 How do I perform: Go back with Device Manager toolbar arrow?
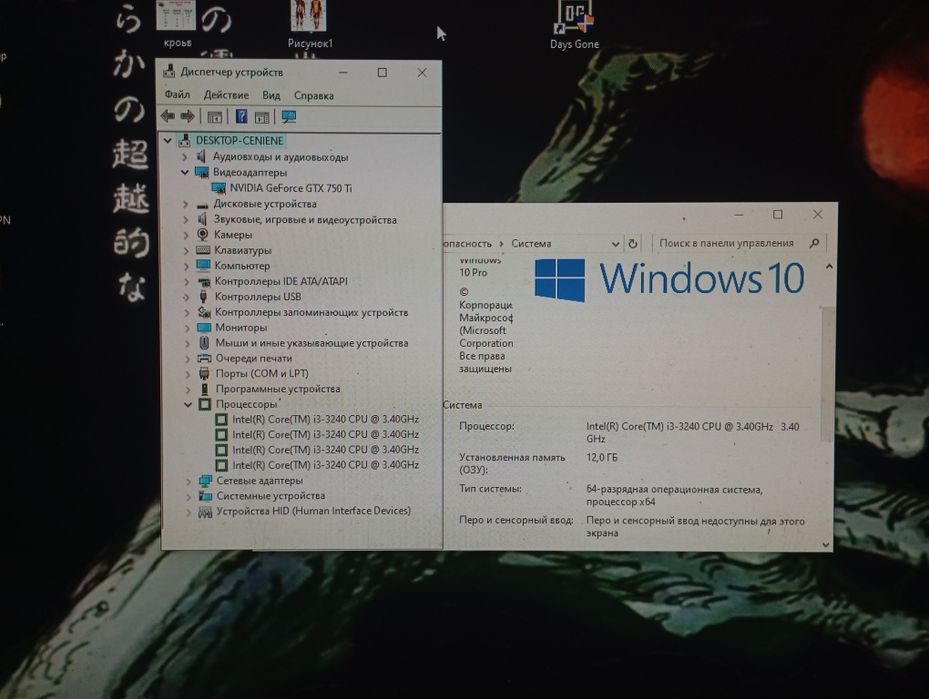point(168,116)
